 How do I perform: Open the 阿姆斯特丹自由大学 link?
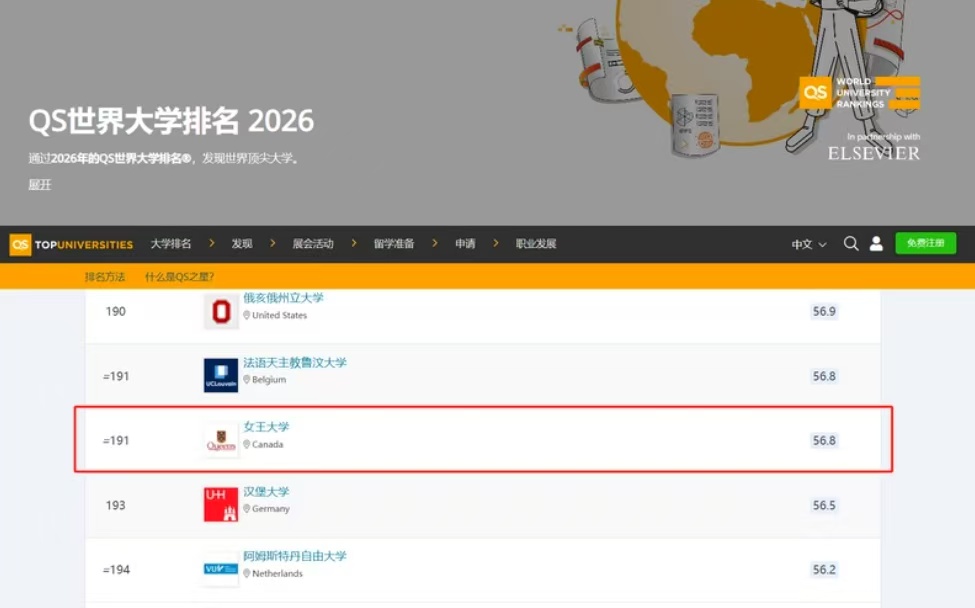coord(295,556)
